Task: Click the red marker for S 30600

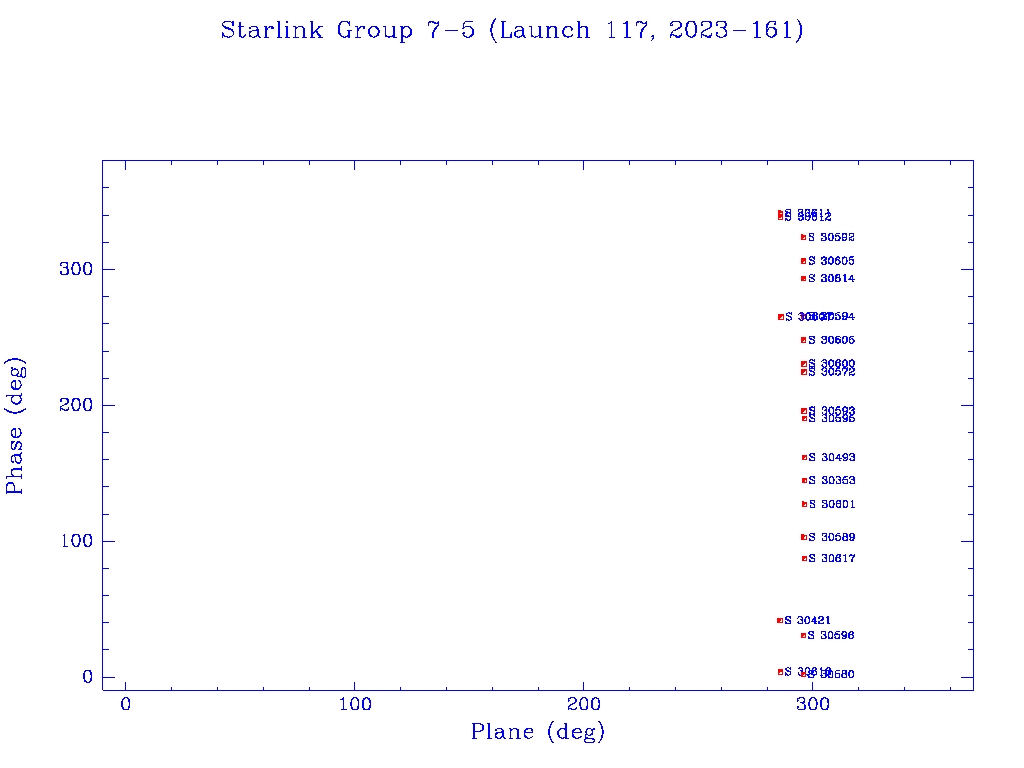Action: pos(803,364)
